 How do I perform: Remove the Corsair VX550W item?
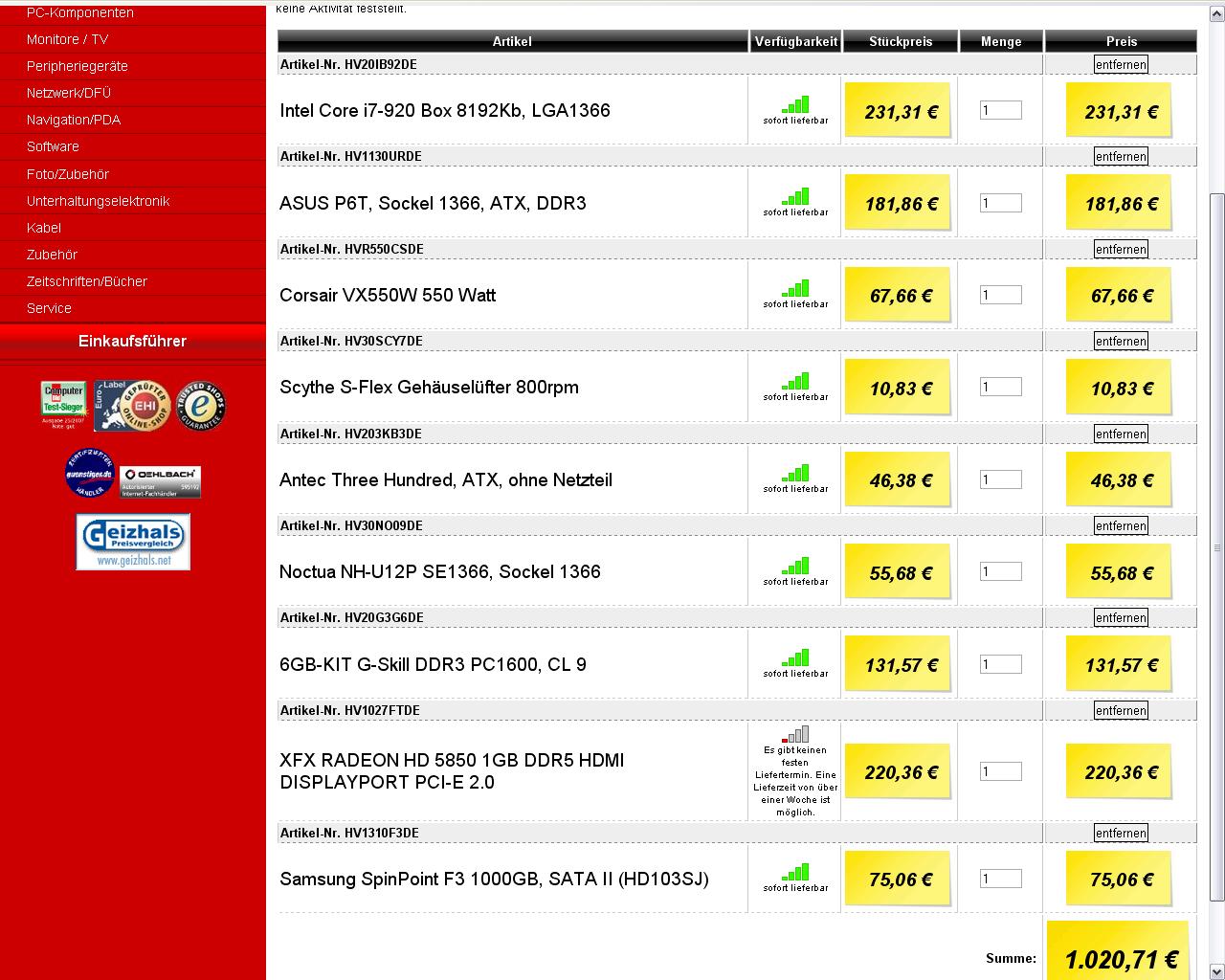click(x=1121, y=249)
